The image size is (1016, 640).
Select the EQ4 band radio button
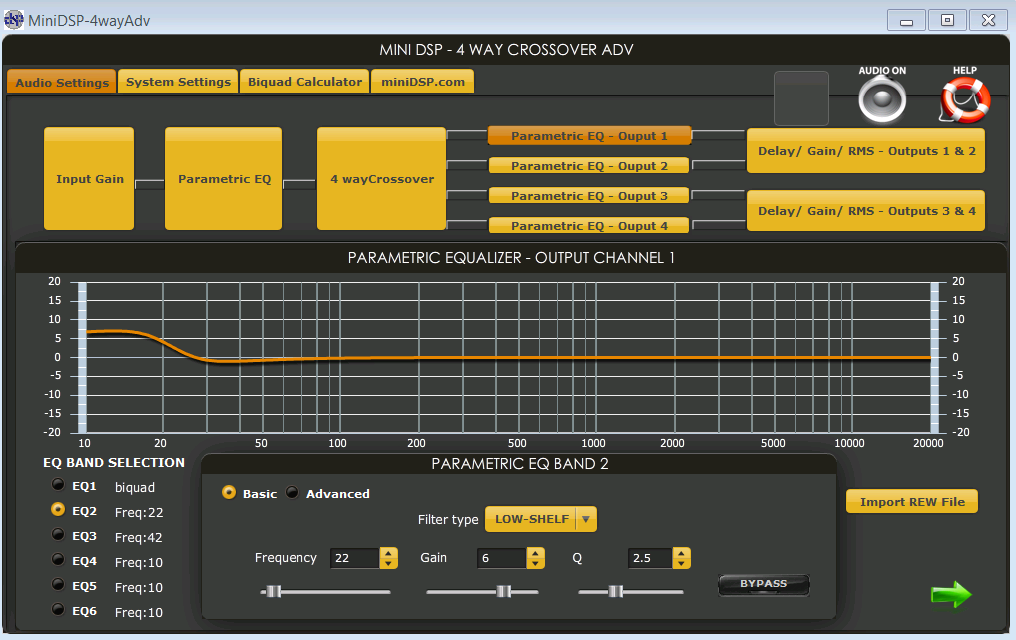click(x=58, y=559)
